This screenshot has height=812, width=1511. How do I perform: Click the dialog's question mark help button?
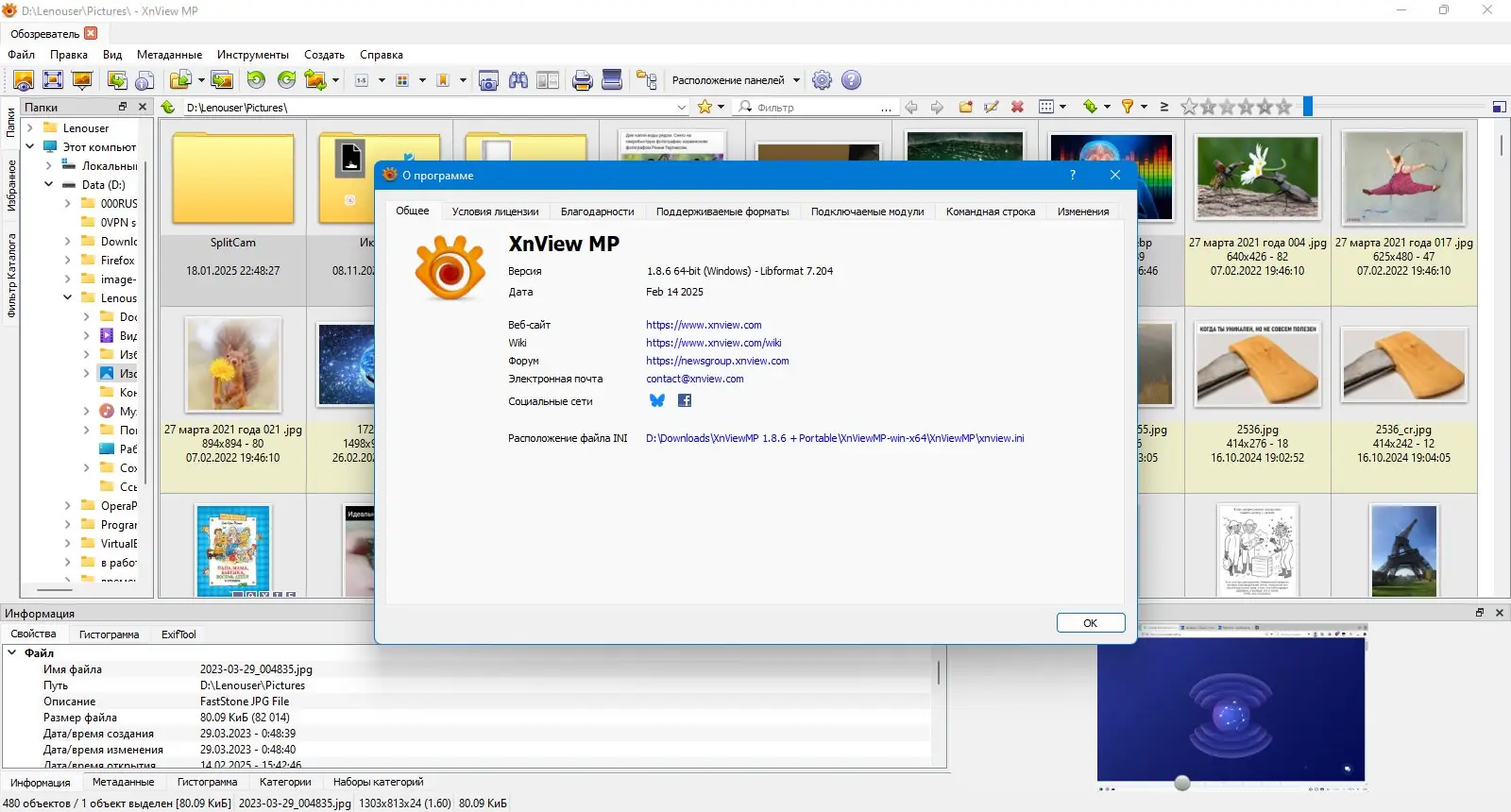pyautogui.click(x=1073, y=175)
